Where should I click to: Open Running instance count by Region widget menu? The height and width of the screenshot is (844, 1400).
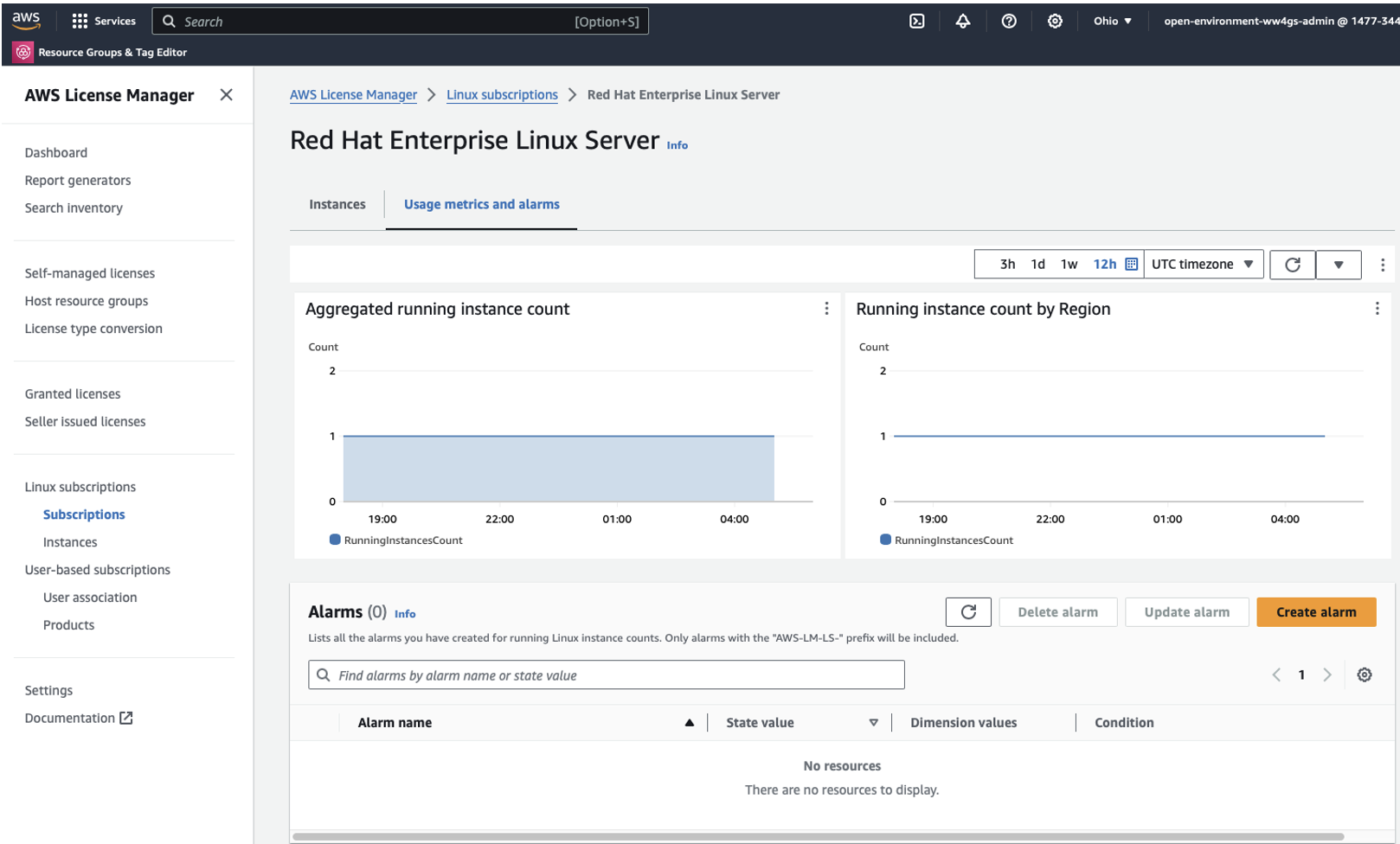1377,309
